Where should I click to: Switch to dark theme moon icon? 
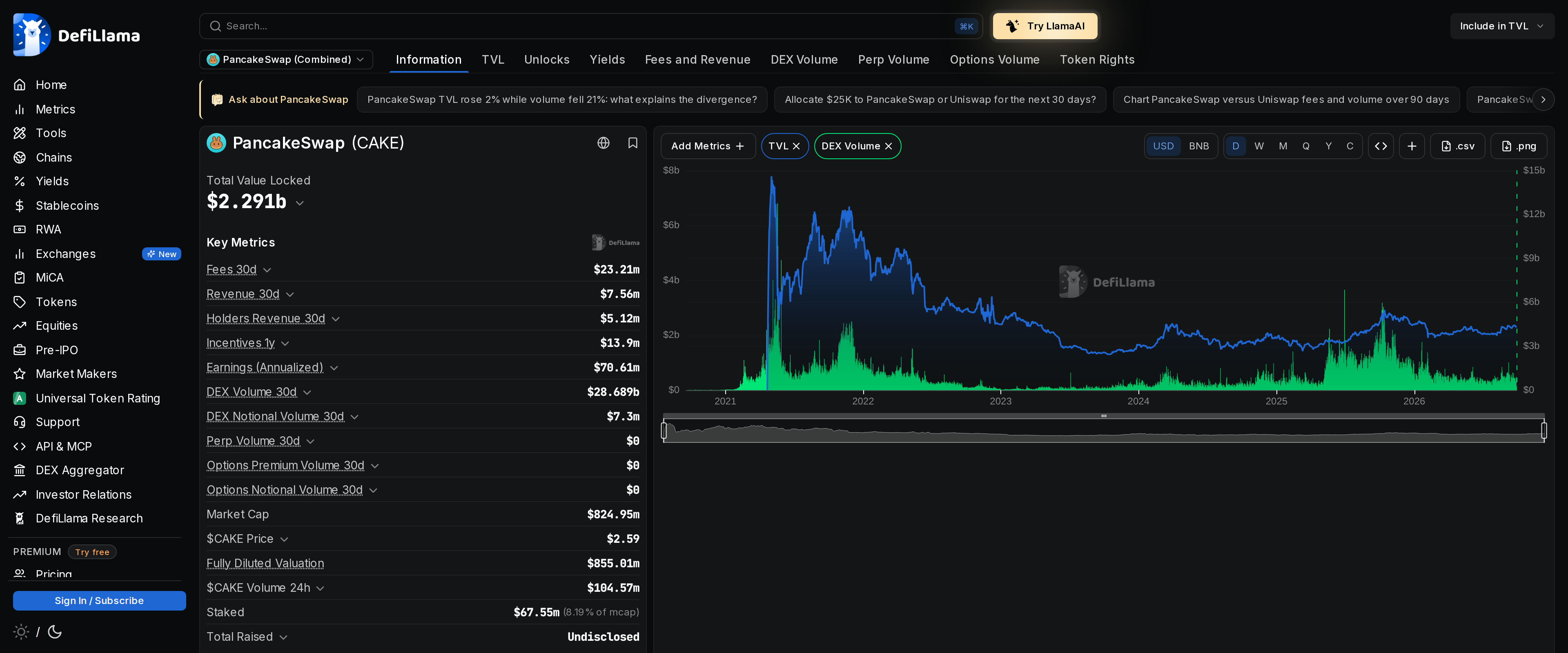55,632
